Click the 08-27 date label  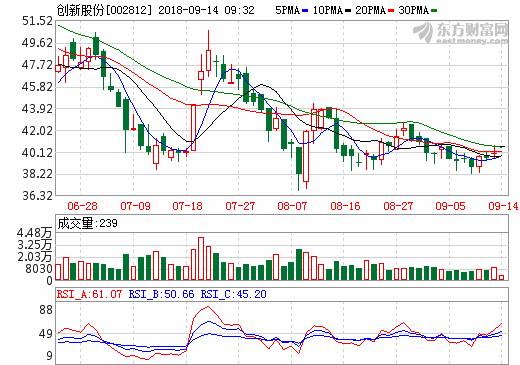point(398,206)
